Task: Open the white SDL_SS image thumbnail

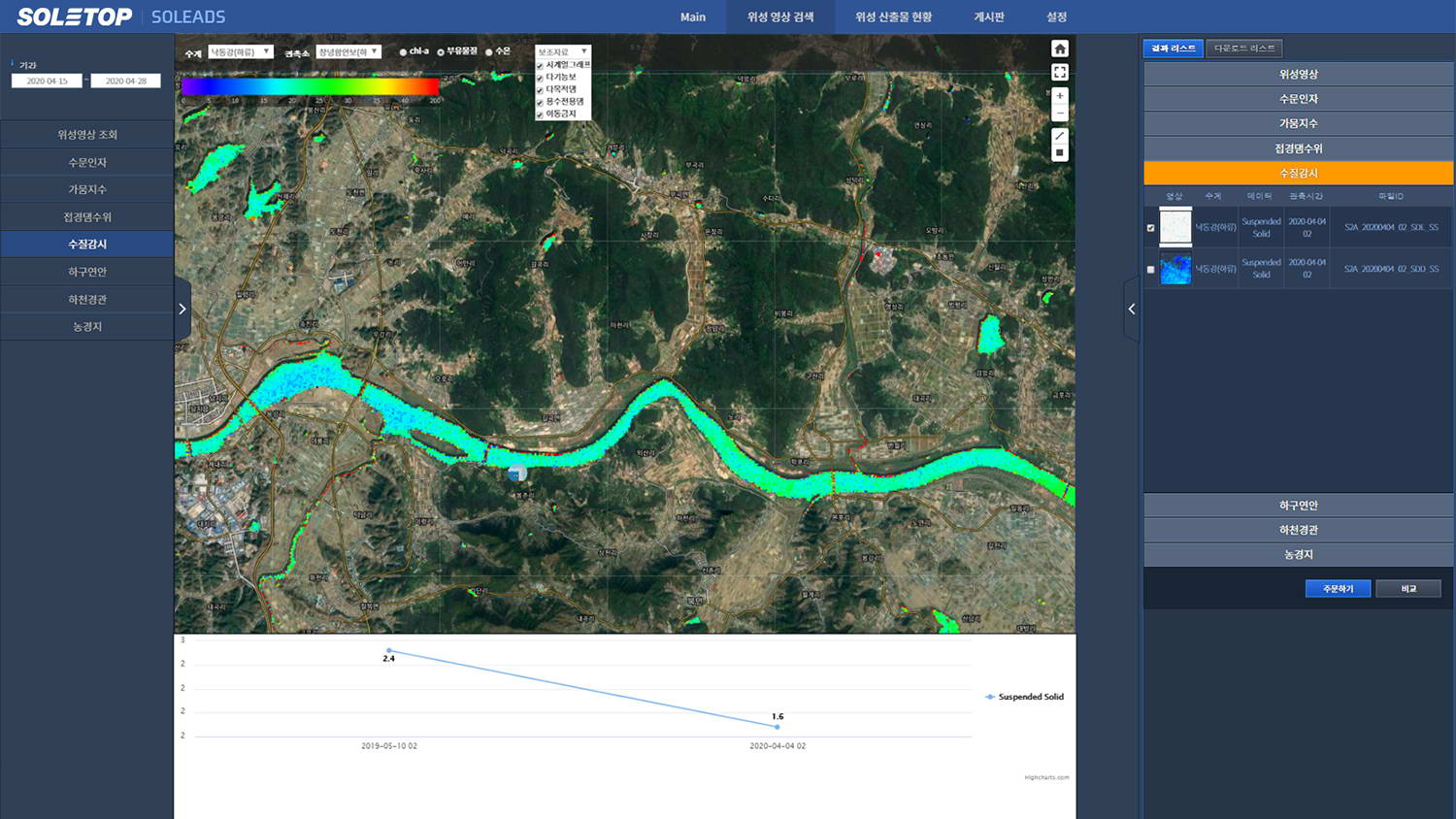Action: click(1175, 227)
